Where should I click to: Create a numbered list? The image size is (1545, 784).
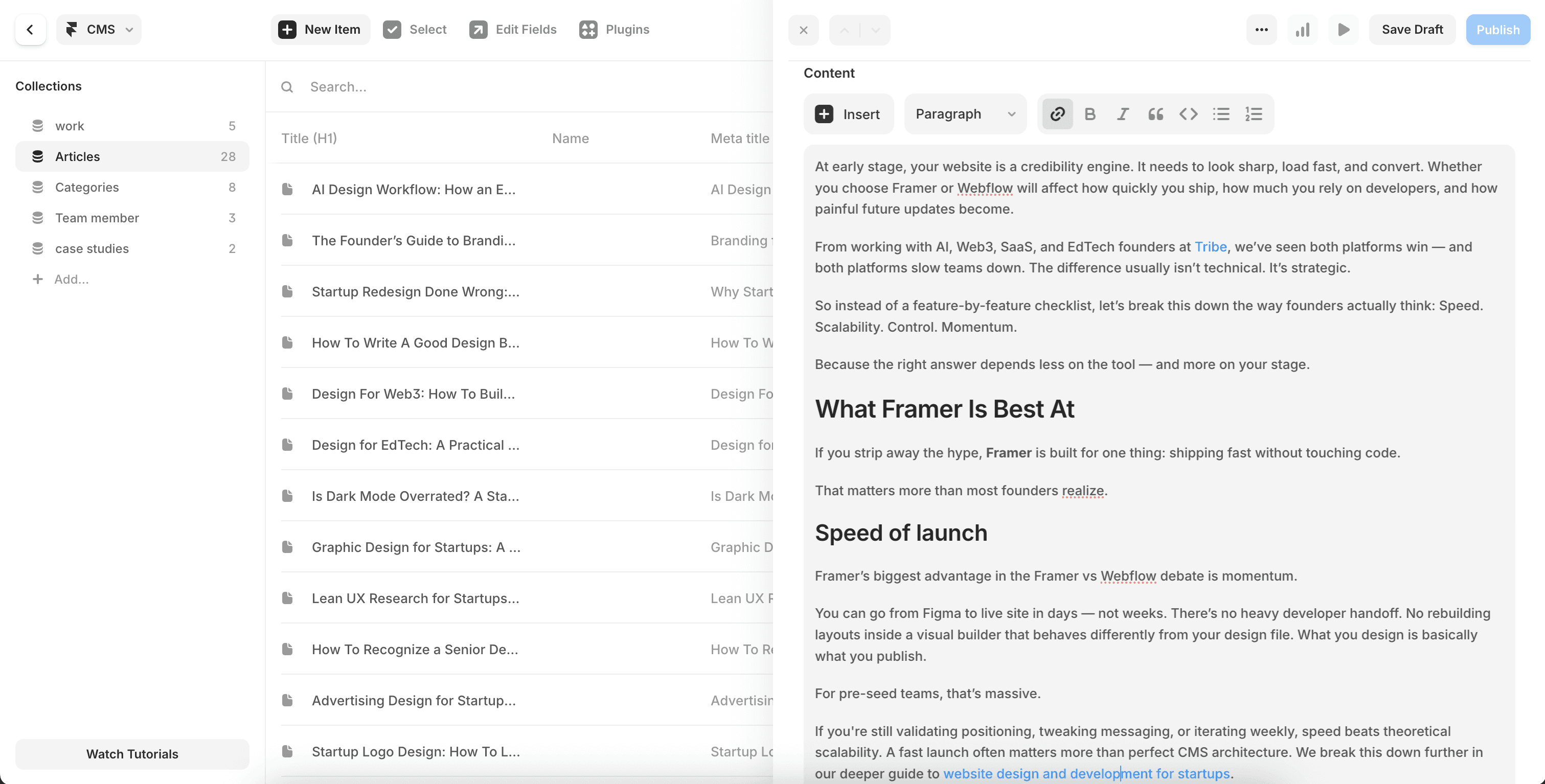1254,114
